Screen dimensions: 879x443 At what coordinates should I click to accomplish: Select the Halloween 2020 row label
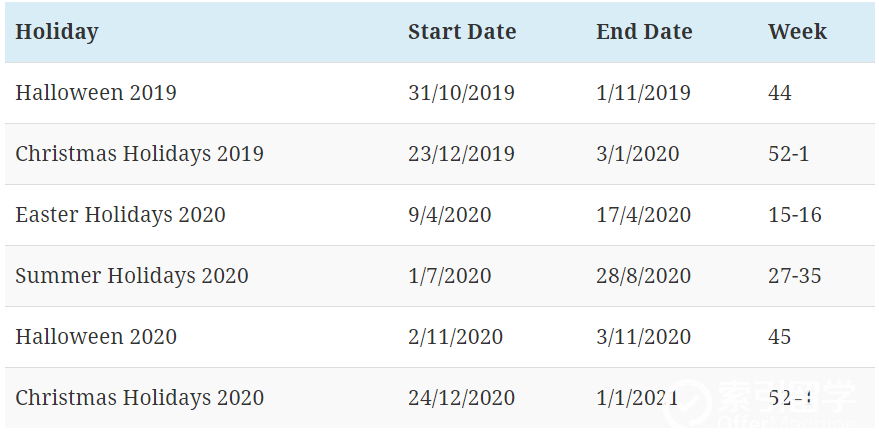click(x=96, y=336)
